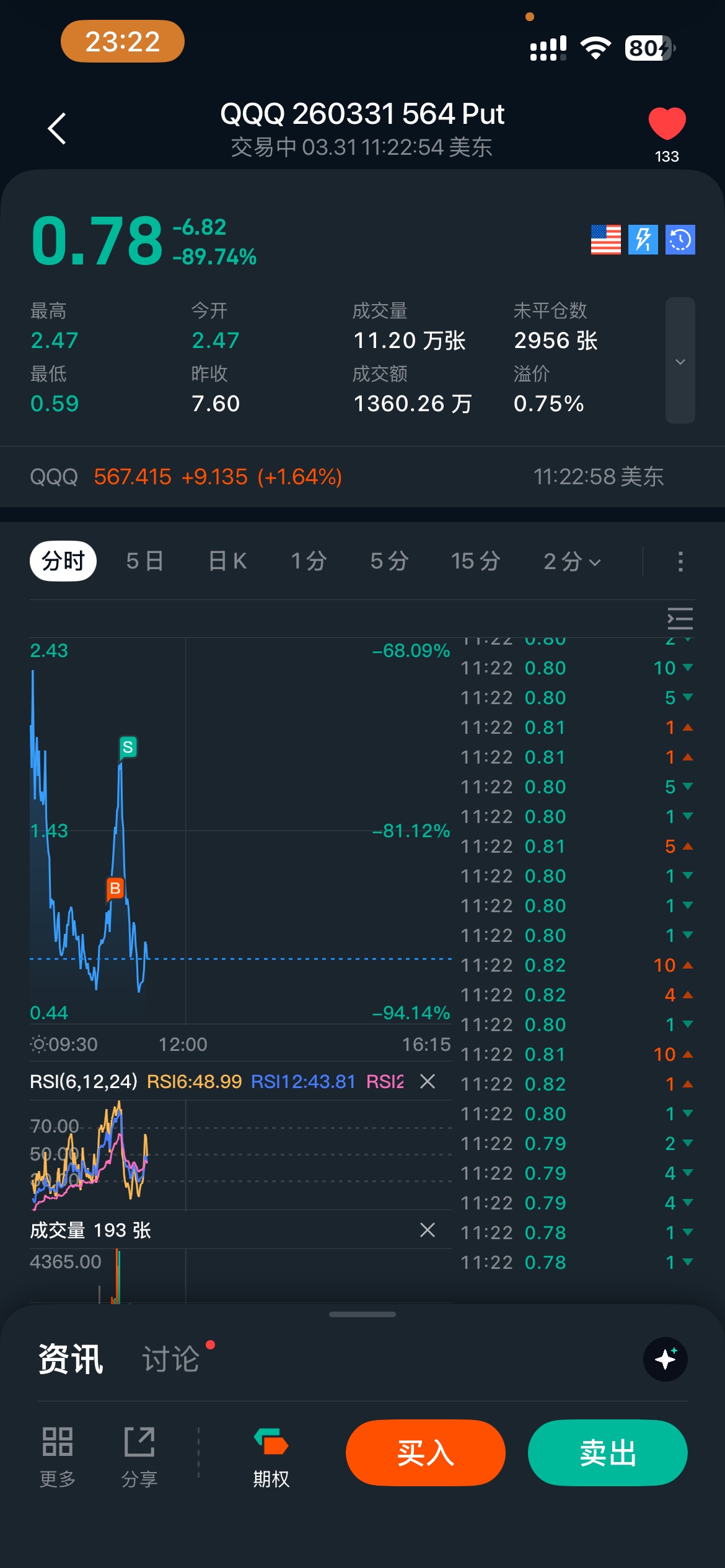
Task: Tap the back arrow icon
Action: click(57, 129)
